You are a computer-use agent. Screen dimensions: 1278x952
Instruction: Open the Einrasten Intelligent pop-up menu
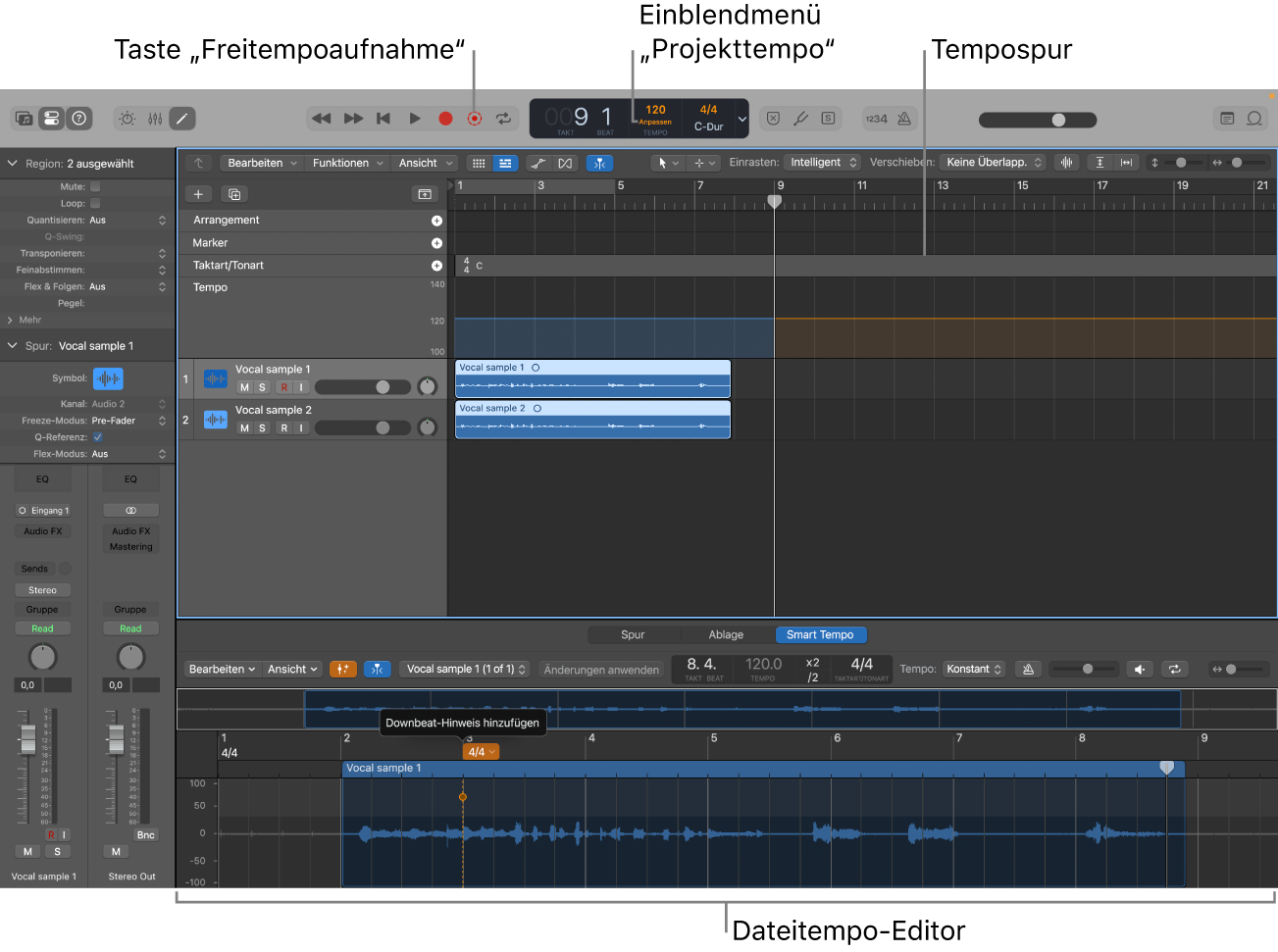click(823, 163)
